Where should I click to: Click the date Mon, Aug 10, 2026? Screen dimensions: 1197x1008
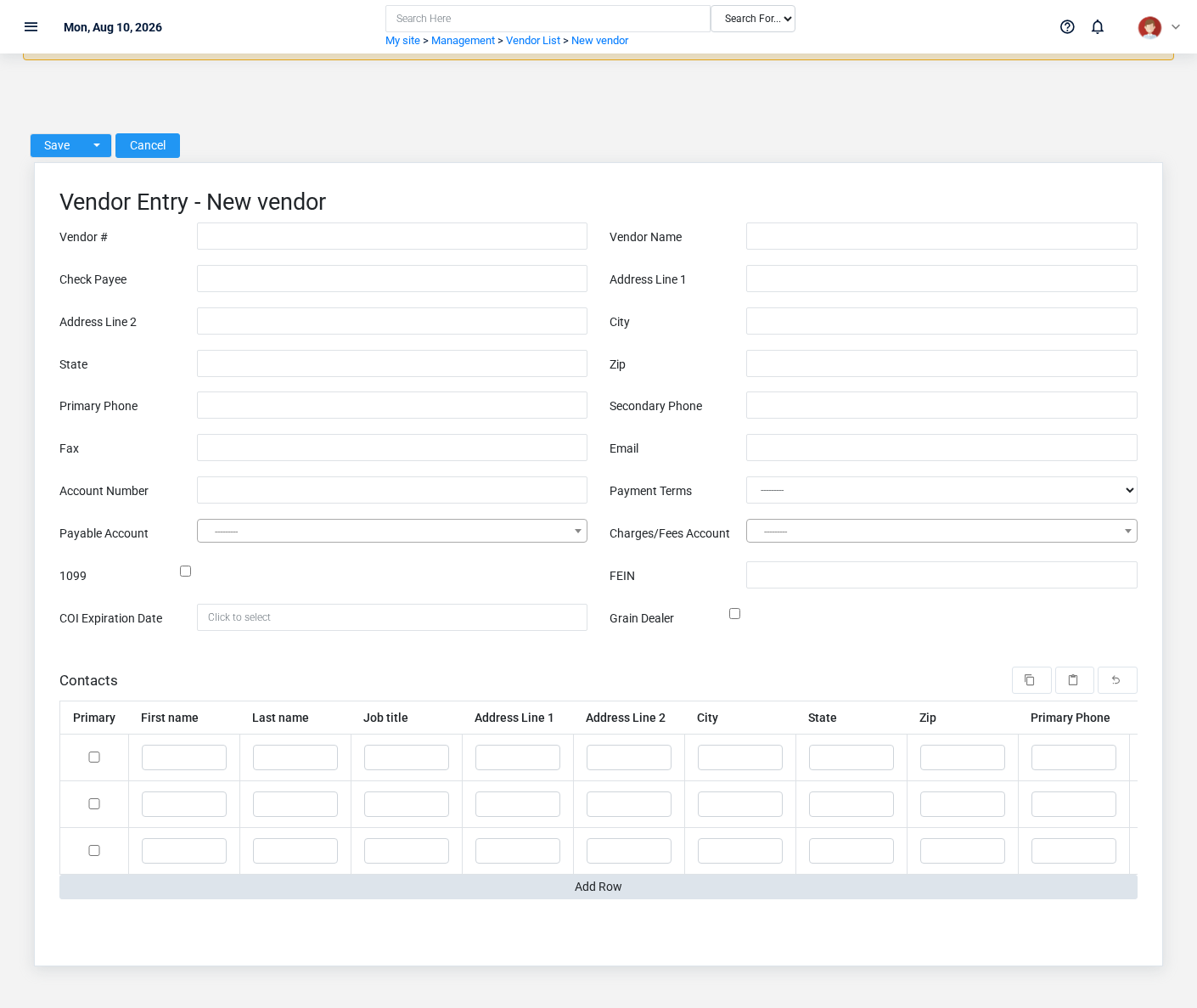[113, 27]
